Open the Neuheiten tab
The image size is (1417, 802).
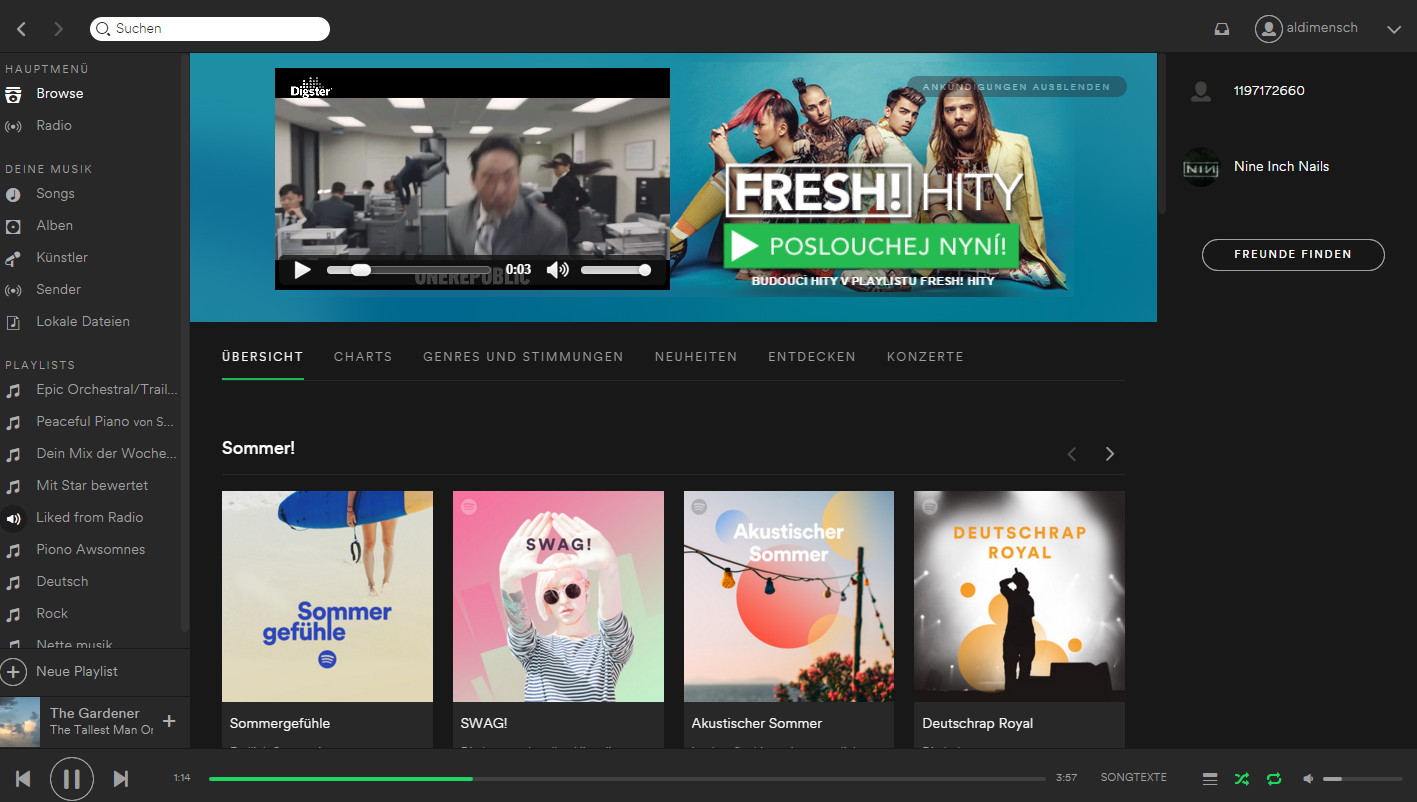pos(696,357)
